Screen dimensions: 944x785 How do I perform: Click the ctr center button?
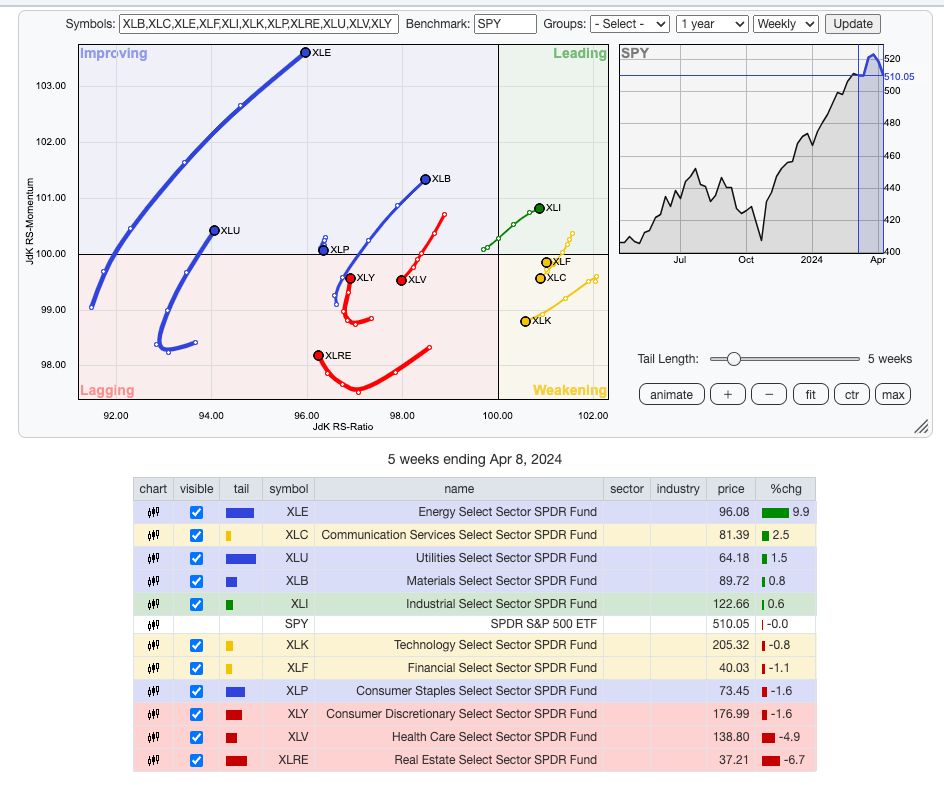[x=852, y=395]
